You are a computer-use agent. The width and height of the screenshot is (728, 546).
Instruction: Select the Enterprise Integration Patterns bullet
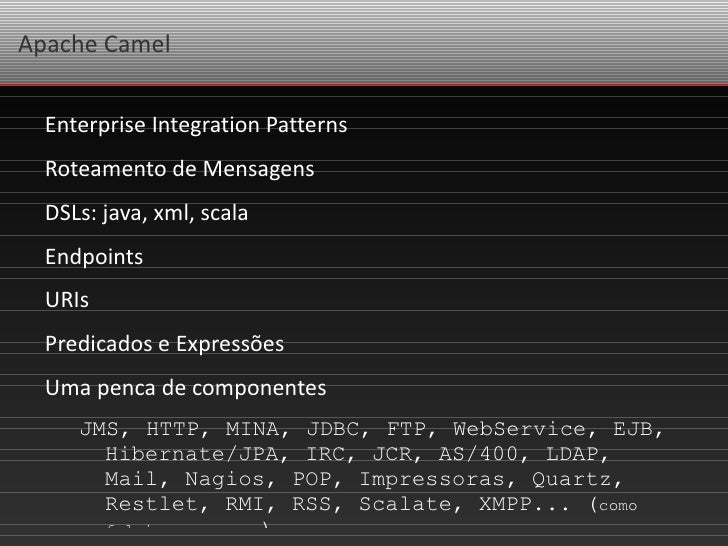tap(196, 126)
